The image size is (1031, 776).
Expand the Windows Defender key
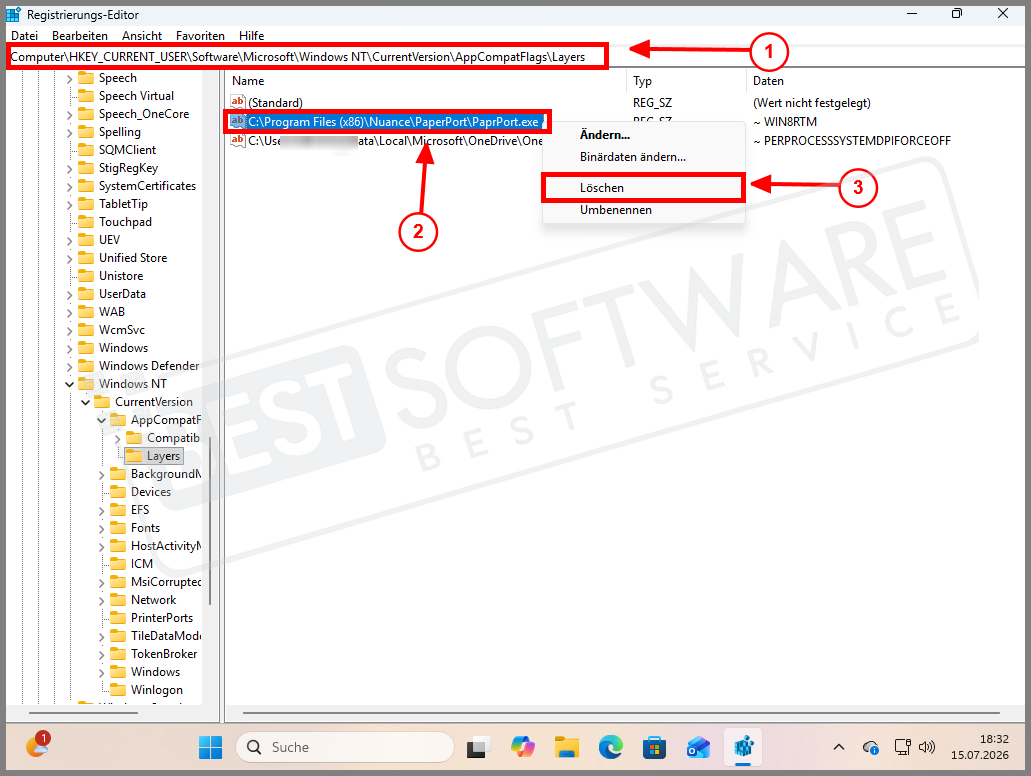pyautogui.click(x=70, y=366)
